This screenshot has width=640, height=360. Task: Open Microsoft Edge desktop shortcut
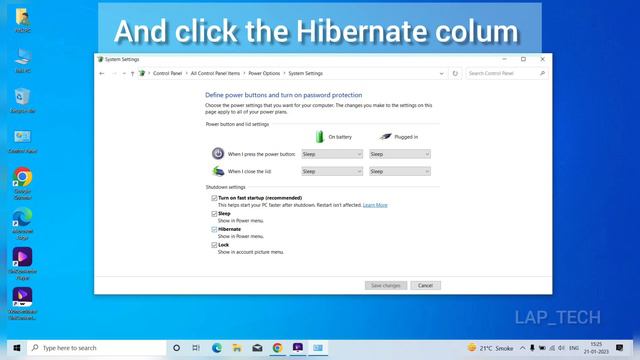pos(22,223)
